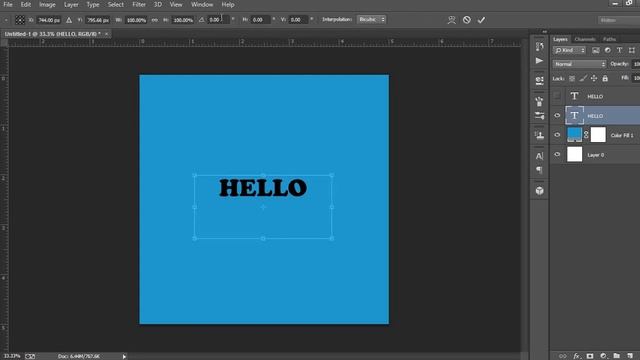Open the layer blend mode Normal dropdown

tap(580, 64)
